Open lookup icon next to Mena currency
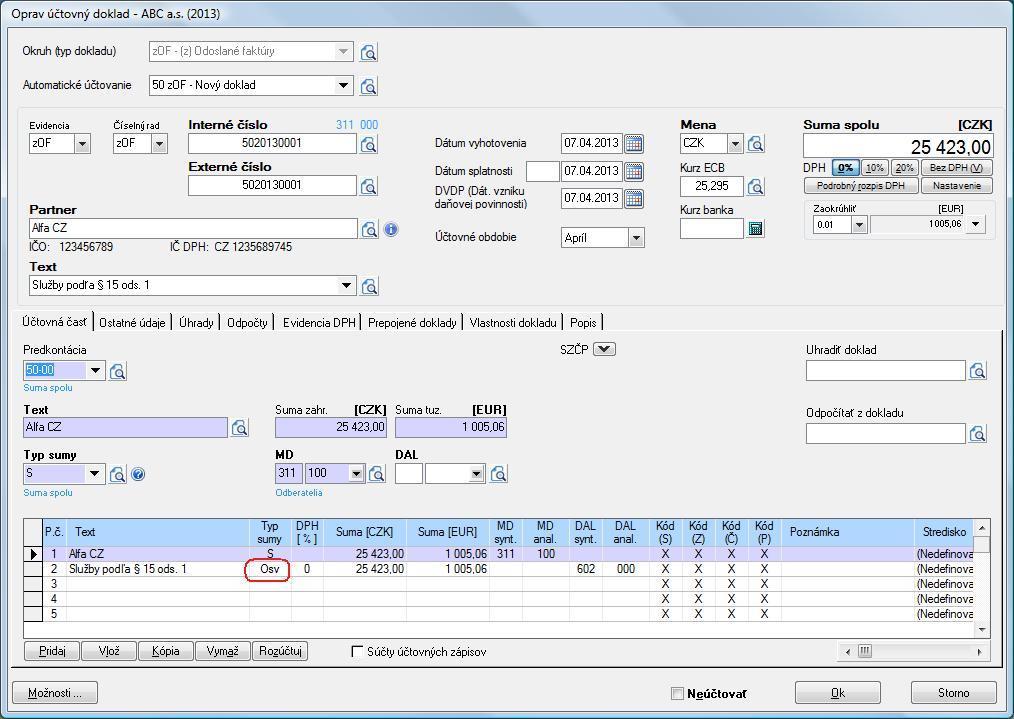The width and height of the screenshot is (1014, 719). click(755, 144)
